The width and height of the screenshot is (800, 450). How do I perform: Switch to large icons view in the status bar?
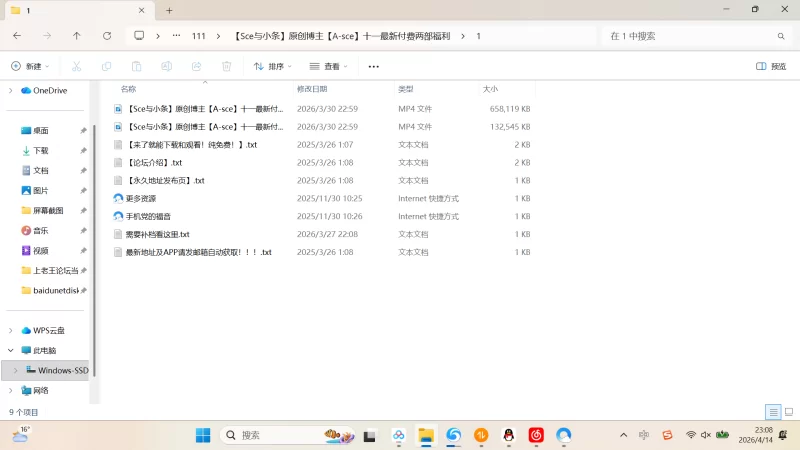pyautogui.click(x=788, y=412)
